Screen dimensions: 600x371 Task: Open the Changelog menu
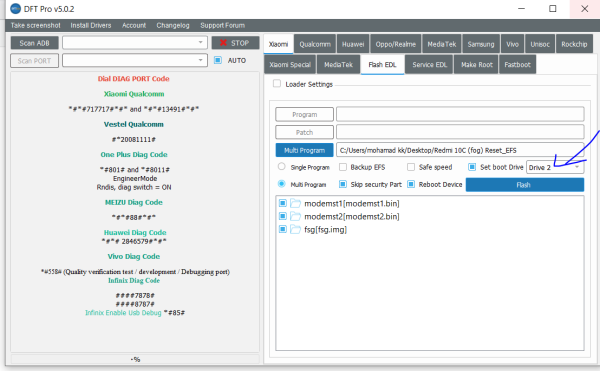point(173,25)
